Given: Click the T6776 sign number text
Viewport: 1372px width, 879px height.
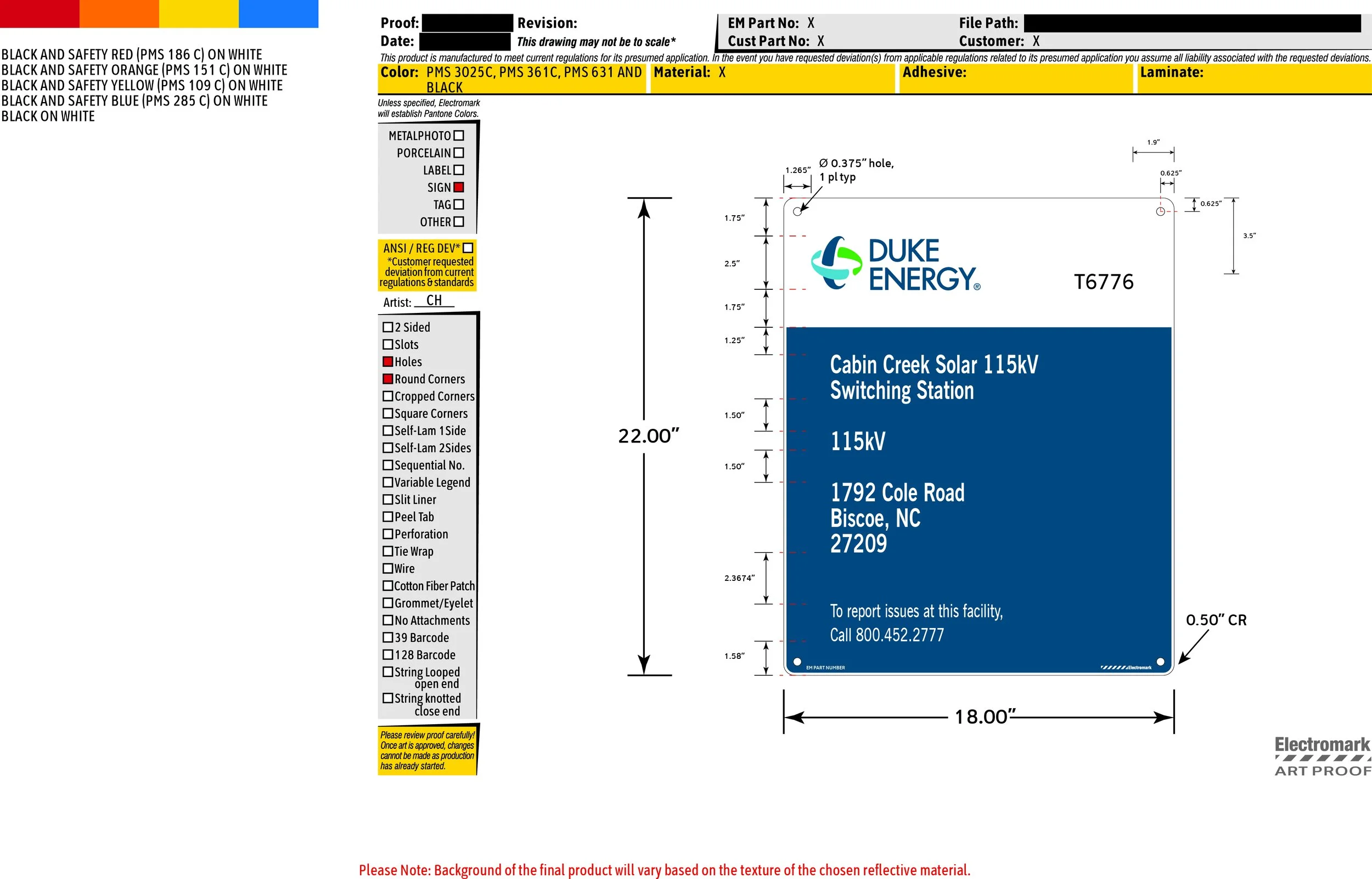Looking at the screenshot, I should [x=1103, y=282].
